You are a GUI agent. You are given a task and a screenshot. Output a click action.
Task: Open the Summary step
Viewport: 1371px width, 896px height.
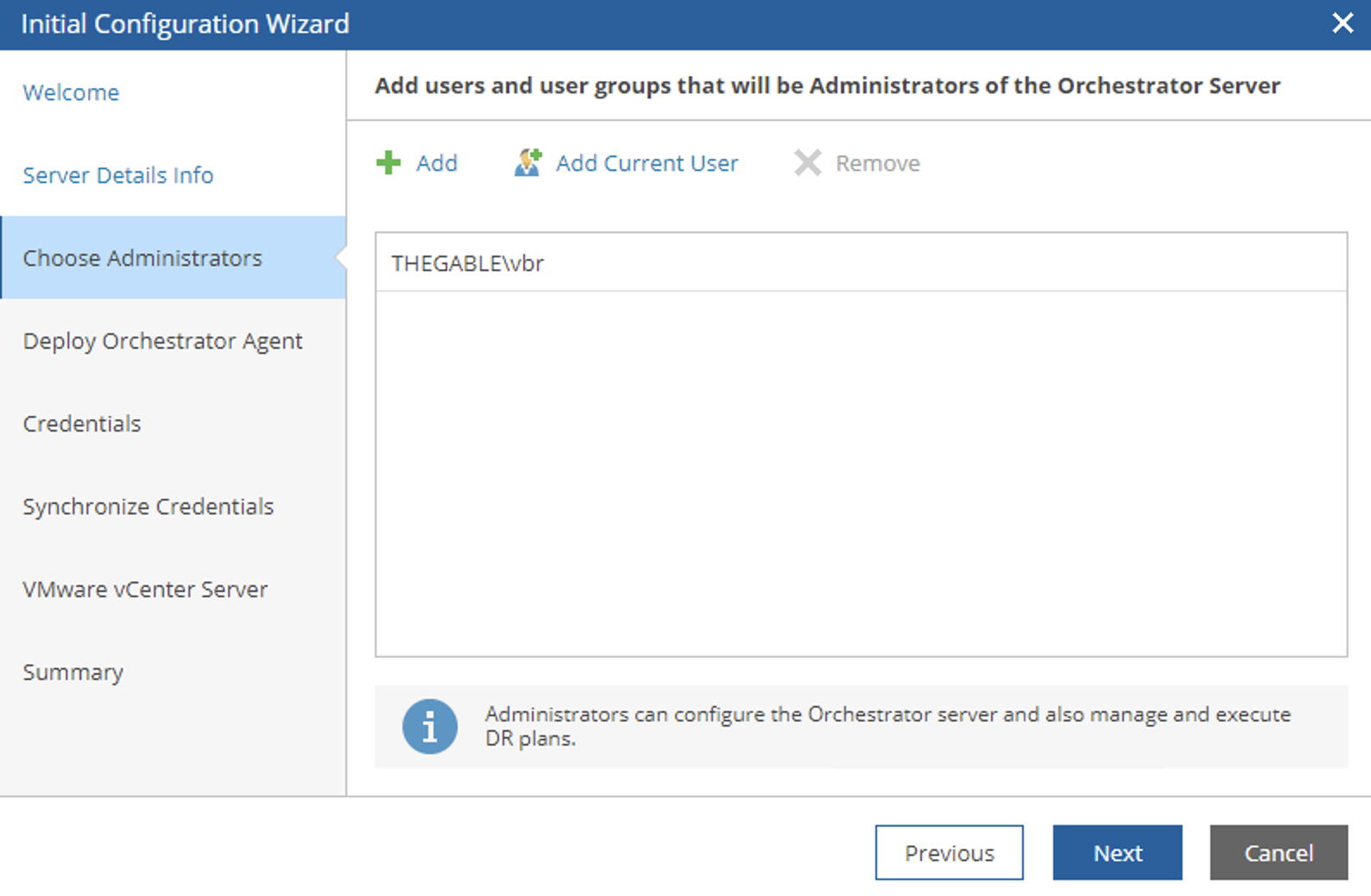[73, 672]
